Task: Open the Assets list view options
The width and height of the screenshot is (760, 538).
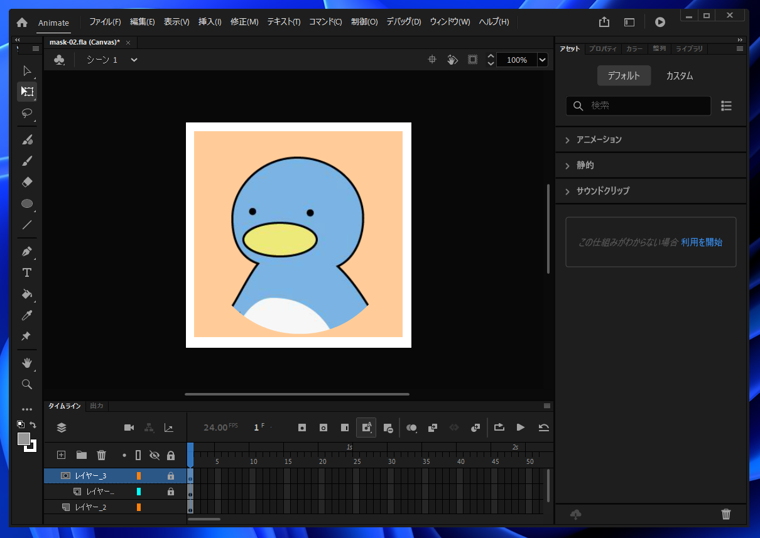Action: point(726,106)
